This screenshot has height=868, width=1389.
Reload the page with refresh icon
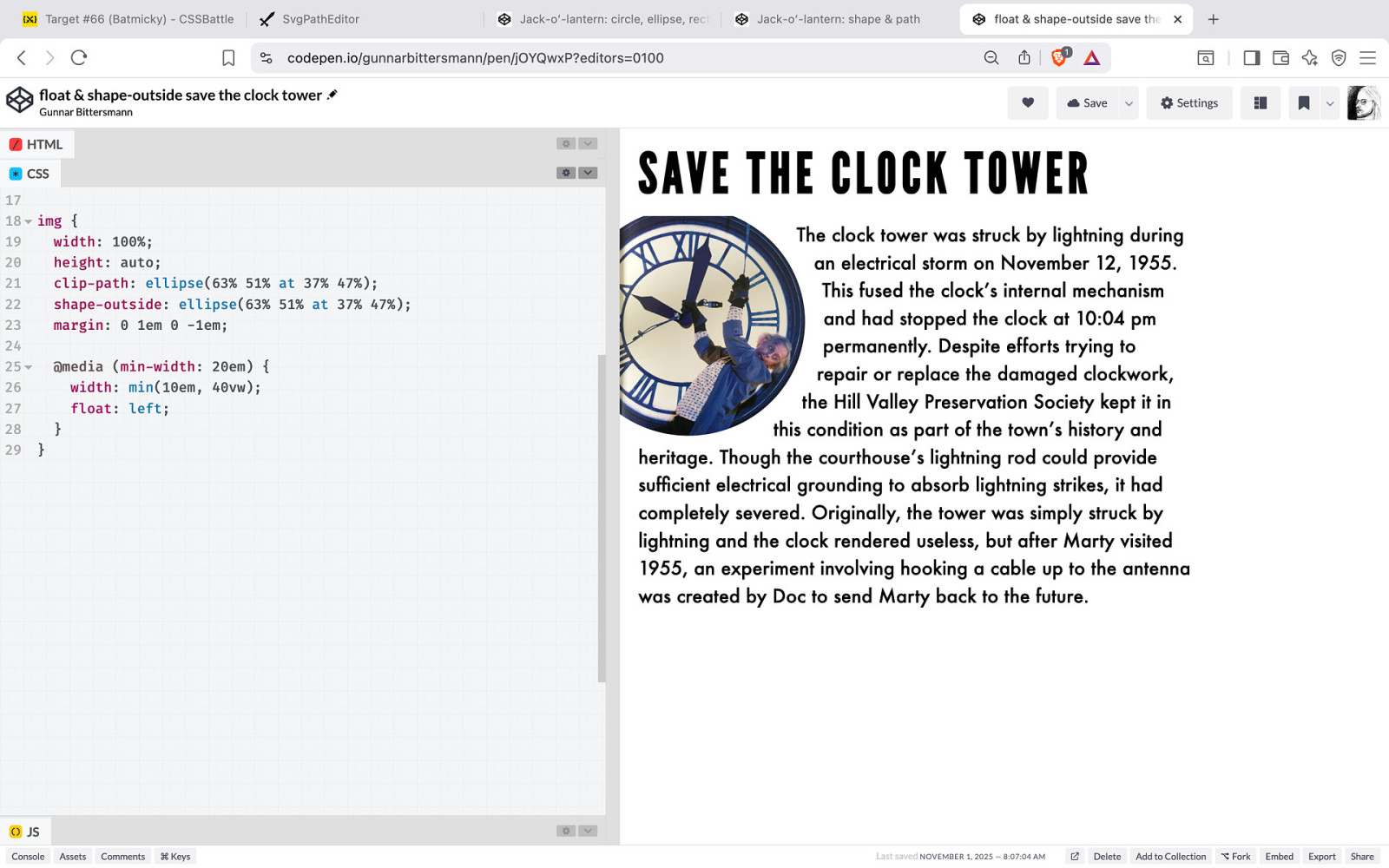click(79, 58)
